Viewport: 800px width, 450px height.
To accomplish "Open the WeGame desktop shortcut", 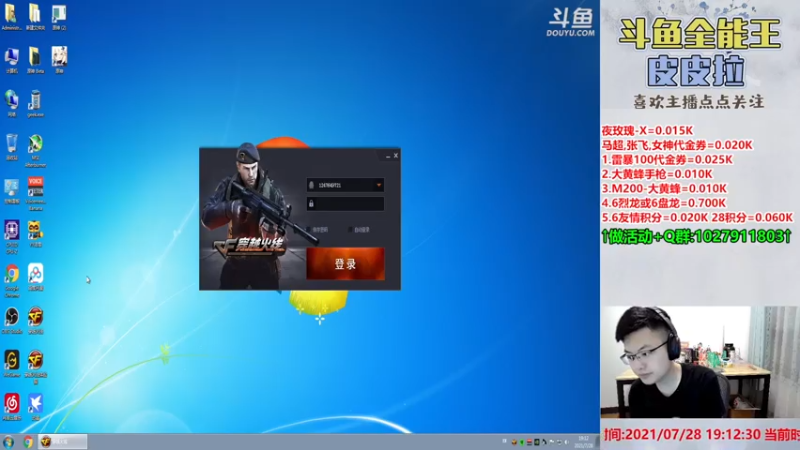I will click(x=11, y=363).
